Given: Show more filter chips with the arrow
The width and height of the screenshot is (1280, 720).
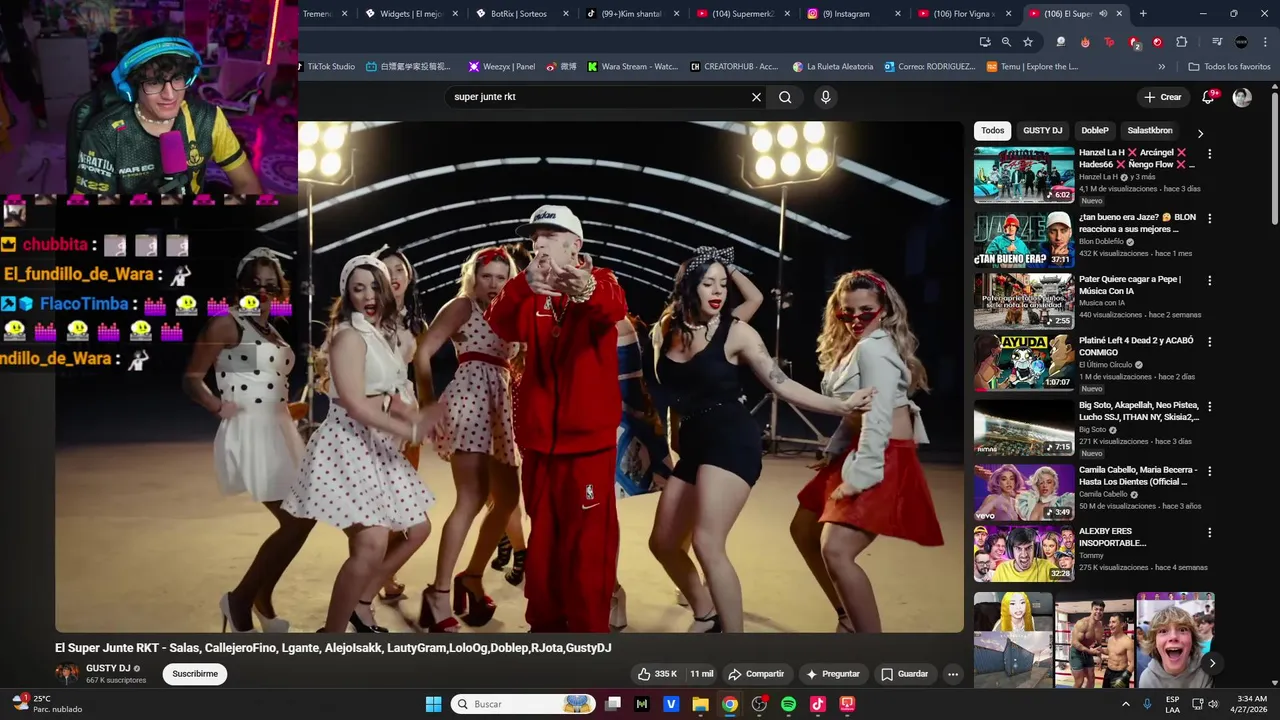Looking at the screenshot, I should (x=1200, y=134).
